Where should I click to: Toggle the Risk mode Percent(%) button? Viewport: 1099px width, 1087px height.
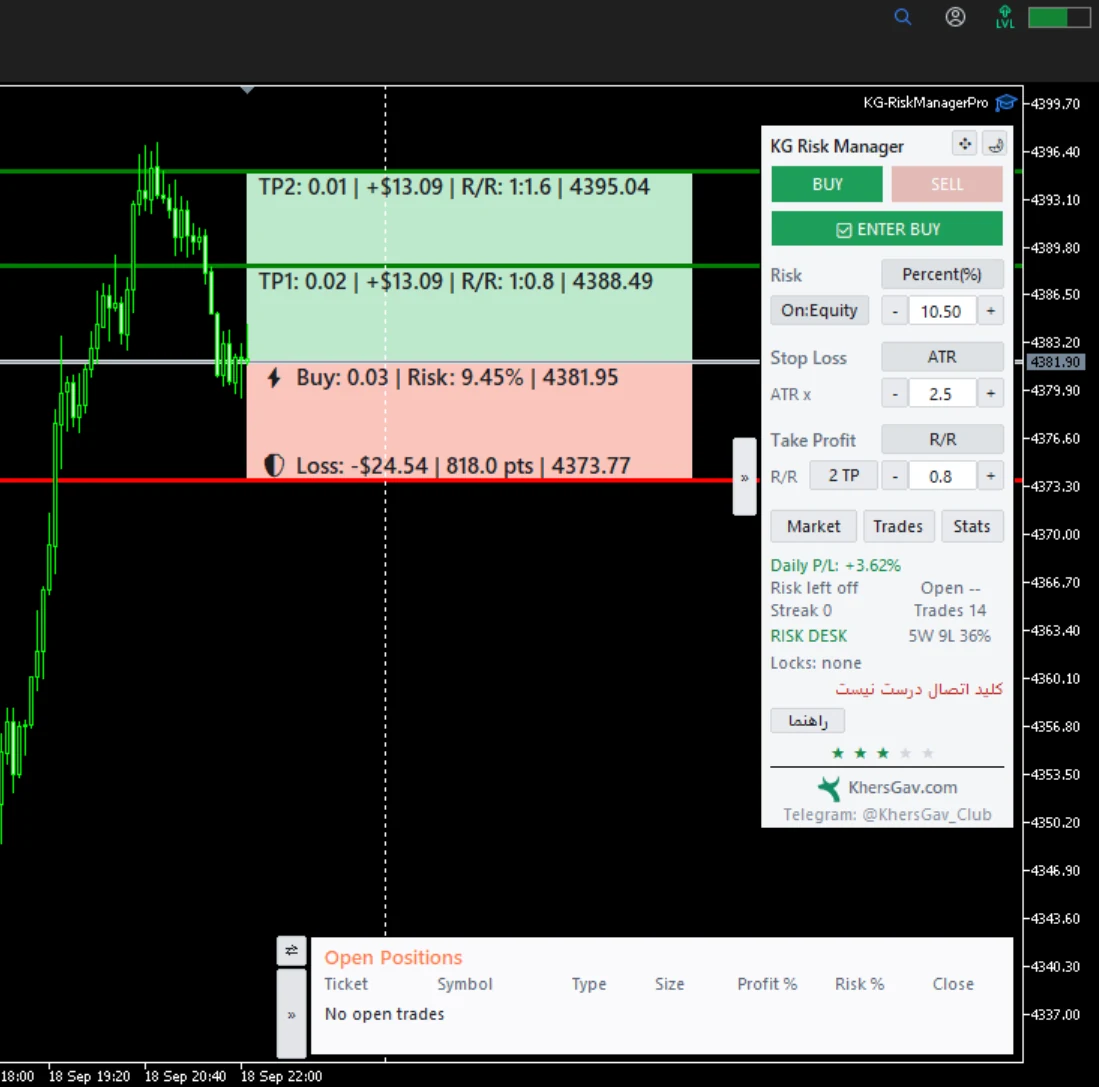pyautogui.click(x=942, y=275)
